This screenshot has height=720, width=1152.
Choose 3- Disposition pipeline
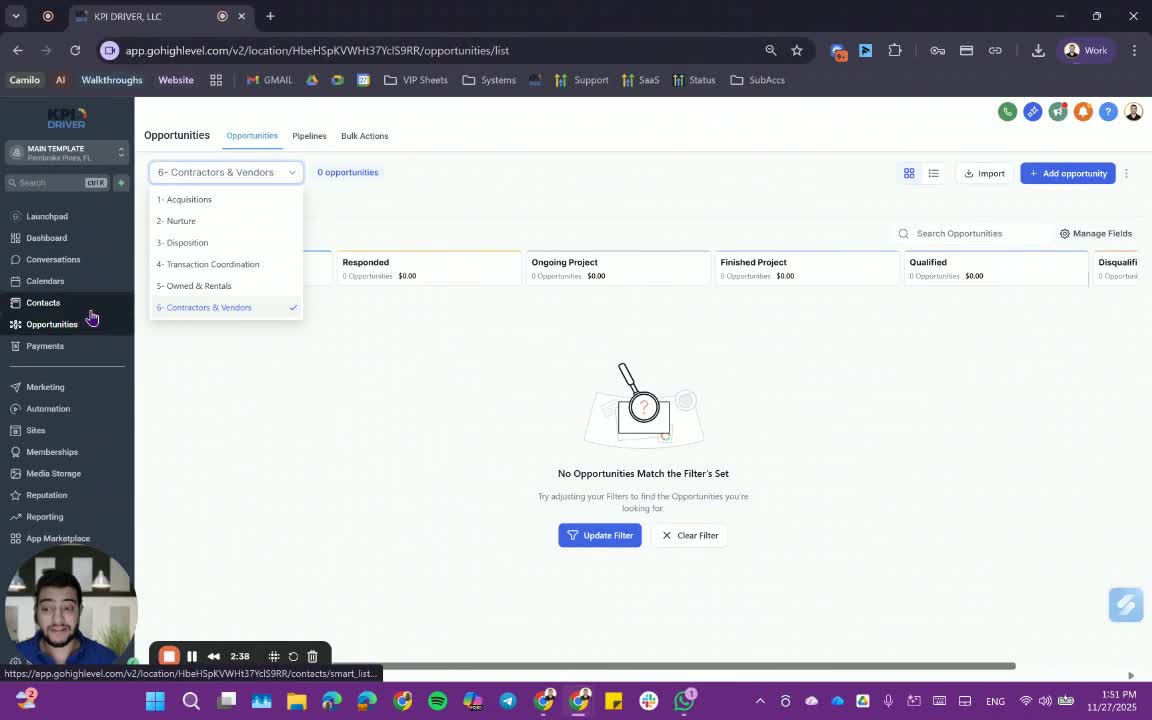coord(226,243)
